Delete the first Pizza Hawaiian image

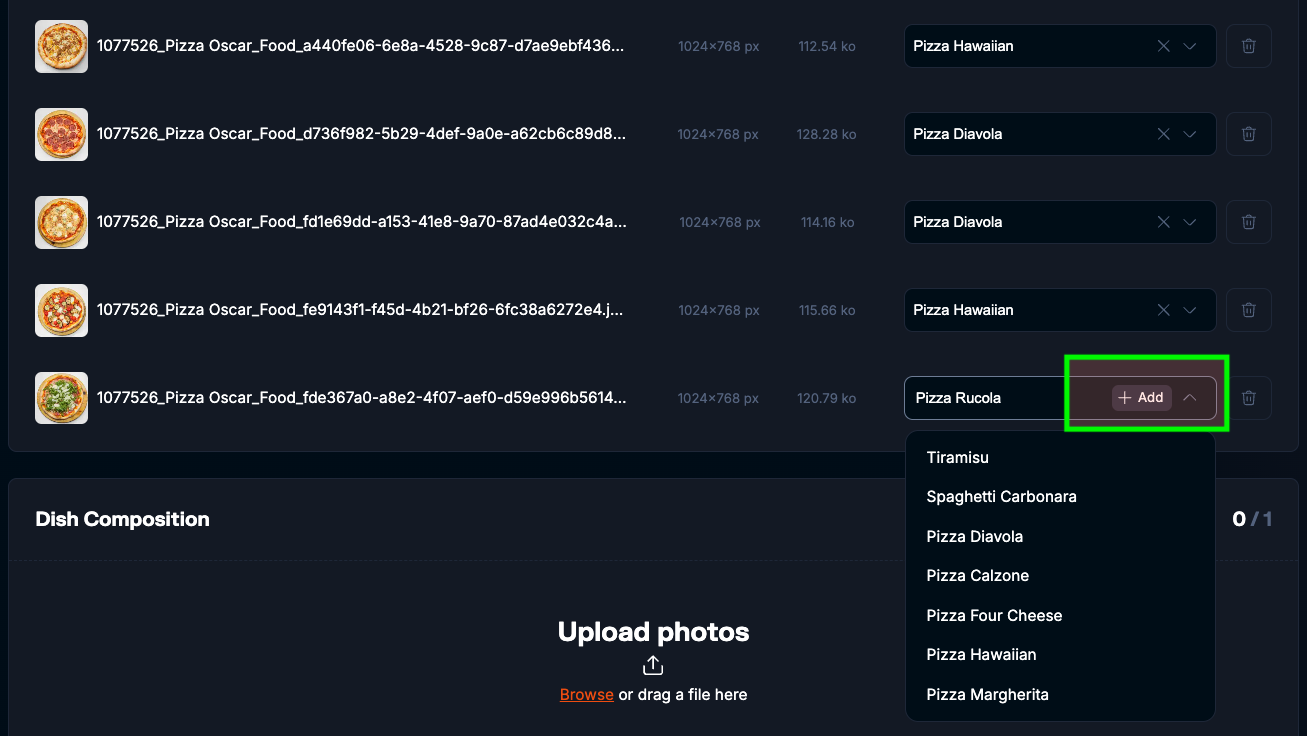tap(1248, 46)
